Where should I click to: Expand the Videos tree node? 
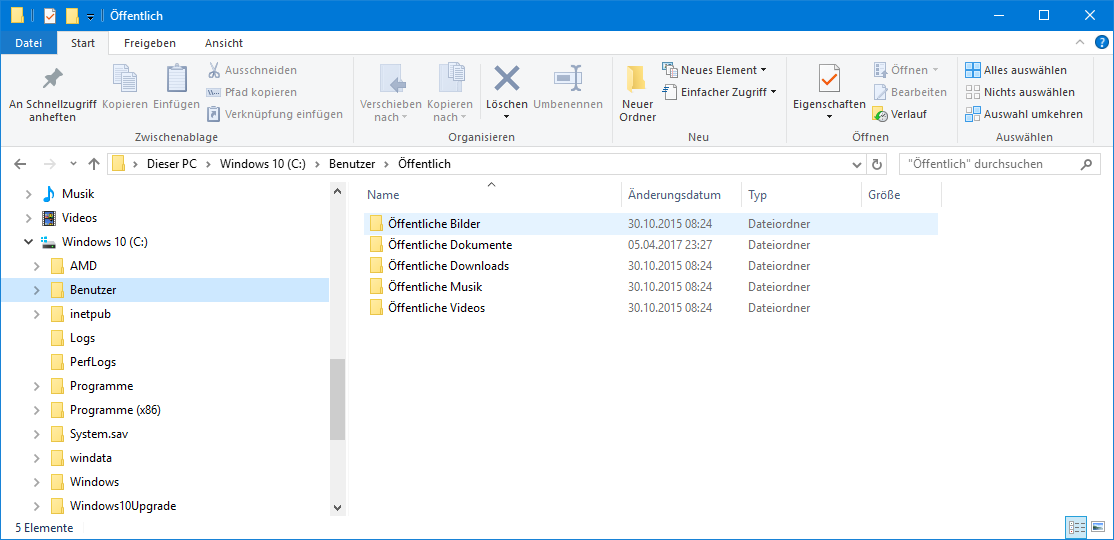point(28,218)
